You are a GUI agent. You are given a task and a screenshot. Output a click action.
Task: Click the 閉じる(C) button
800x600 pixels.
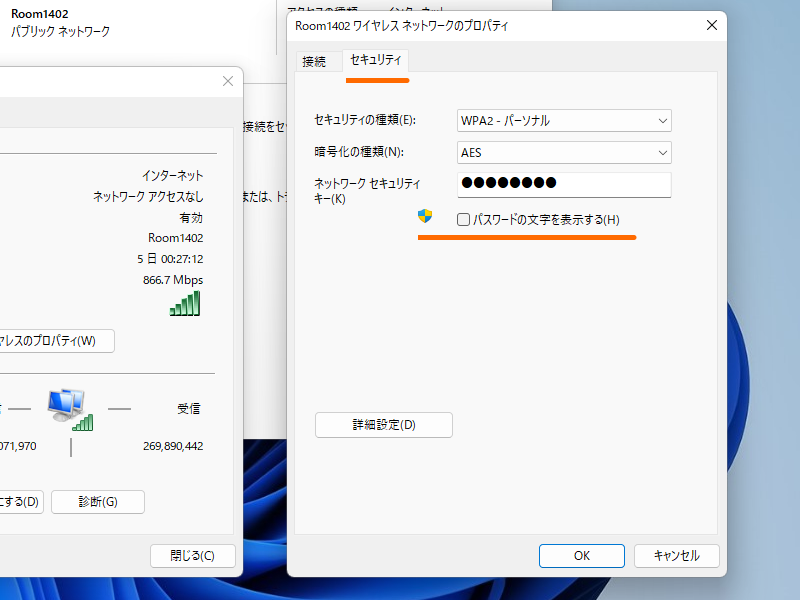click(x=192, y=555)
